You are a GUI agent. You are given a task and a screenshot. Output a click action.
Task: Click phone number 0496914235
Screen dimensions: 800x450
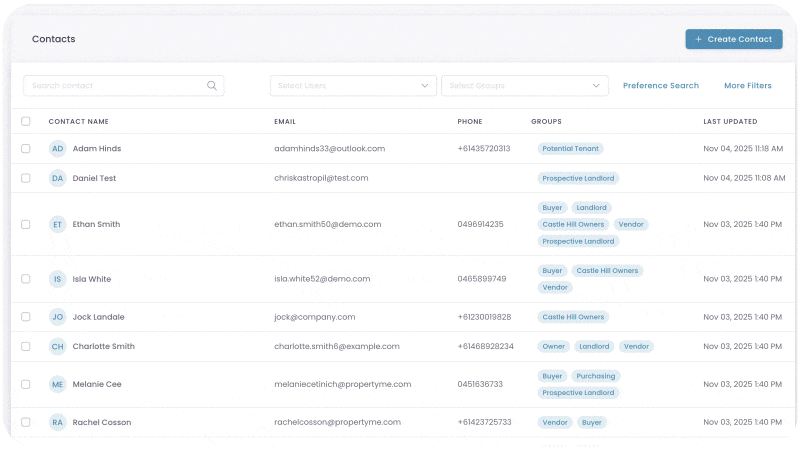[480, 224]
